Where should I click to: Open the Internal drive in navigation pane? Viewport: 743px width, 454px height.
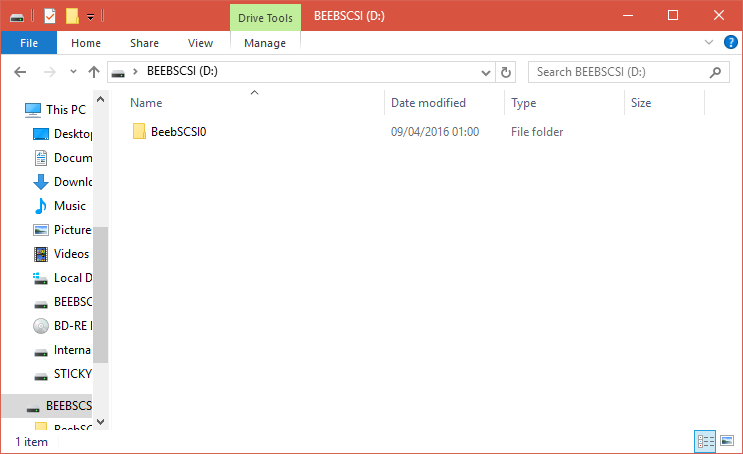point(62,350)
